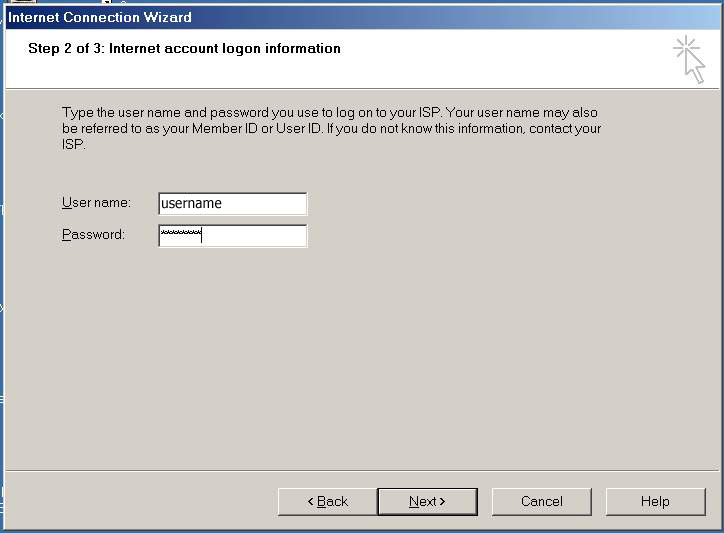The height and width of the screenshot is (533, 724).
Task: Click the masked asterisks in the Password box
Action: pyautogui.click(x=180, y=235)
